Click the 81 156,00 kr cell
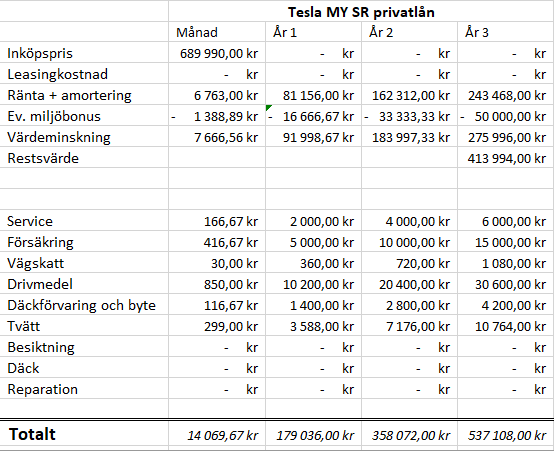The width and height of the screenshot is (554, 451). (313, 95)
